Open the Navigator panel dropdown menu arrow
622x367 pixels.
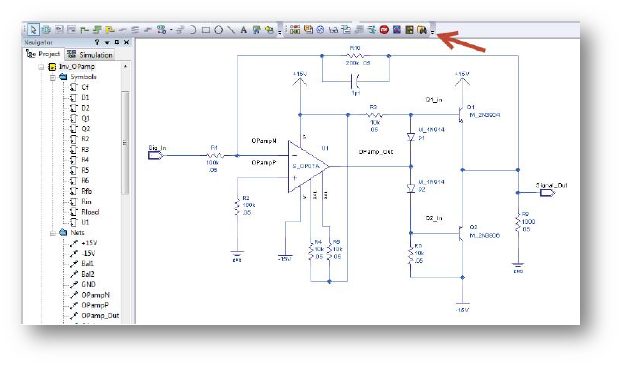click(107, 42)
